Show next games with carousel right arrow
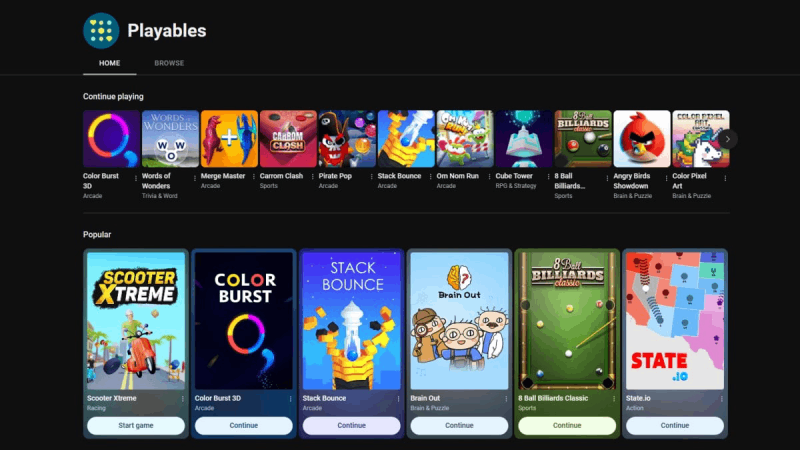 728,139
